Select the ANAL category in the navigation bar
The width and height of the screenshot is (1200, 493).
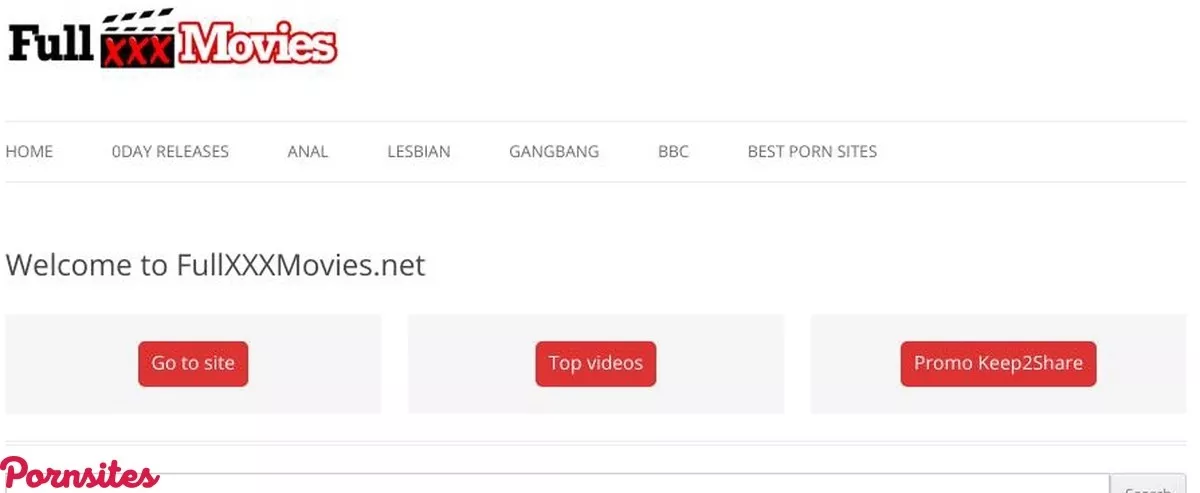(x=308, y=152)
